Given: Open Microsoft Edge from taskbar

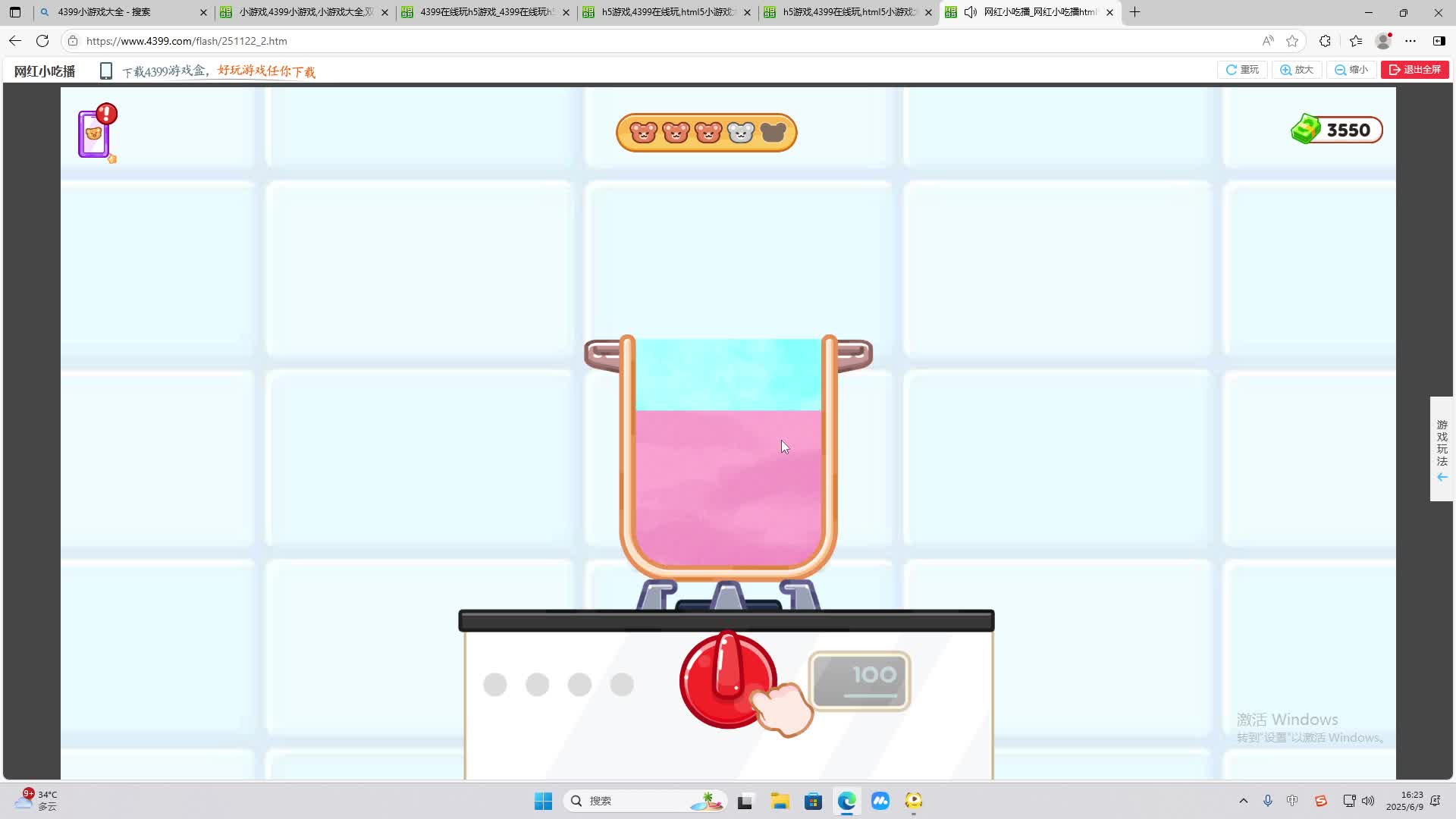Looking at the screenshot, I should click(846, 801).
